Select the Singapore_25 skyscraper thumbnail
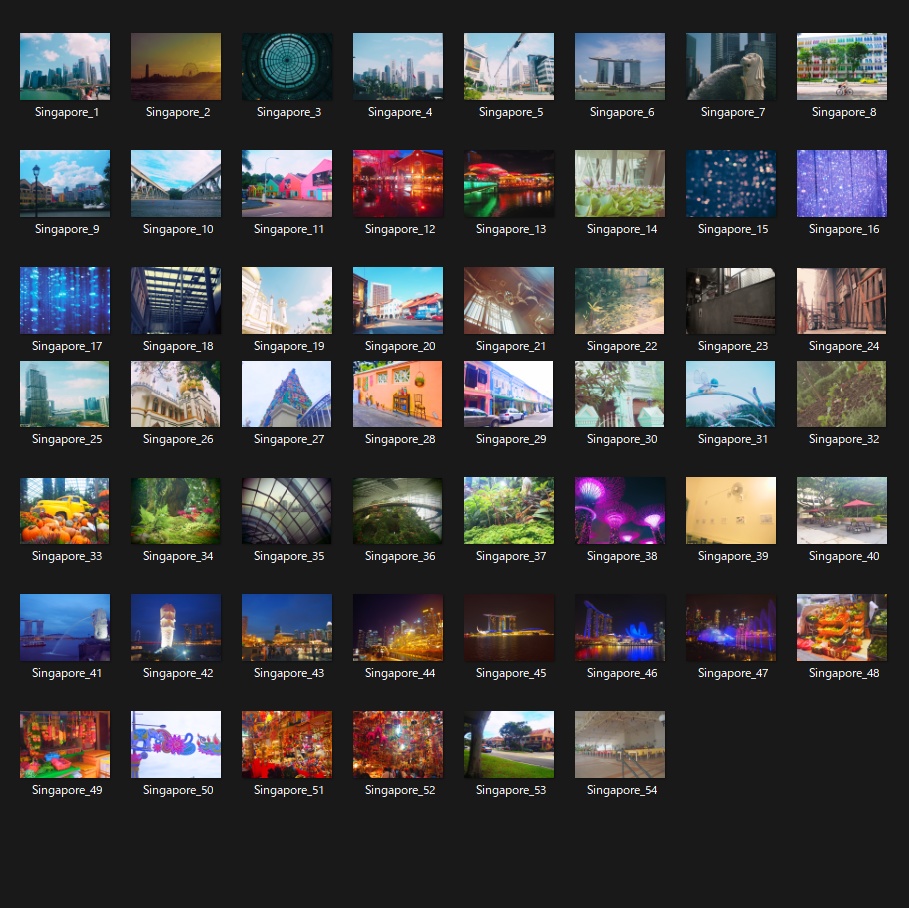This screenshot has width=909, height=908. click(64, 394)
